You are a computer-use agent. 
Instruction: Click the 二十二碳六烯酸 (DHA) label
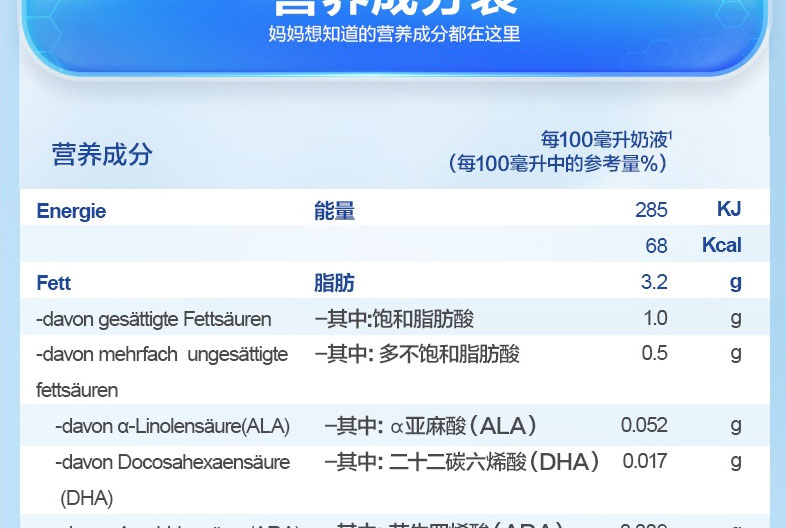tap(462, 462)
